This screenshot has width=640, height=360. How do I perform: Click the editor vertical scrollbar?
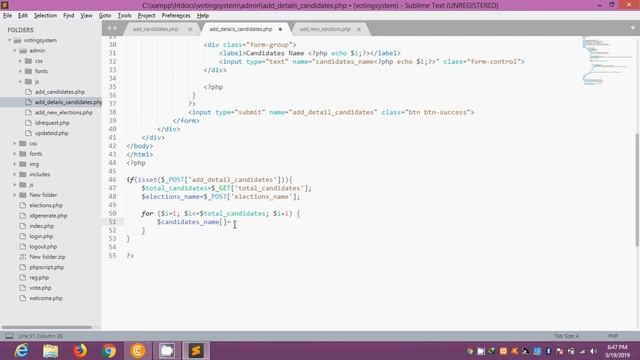[x=637, y=190]
